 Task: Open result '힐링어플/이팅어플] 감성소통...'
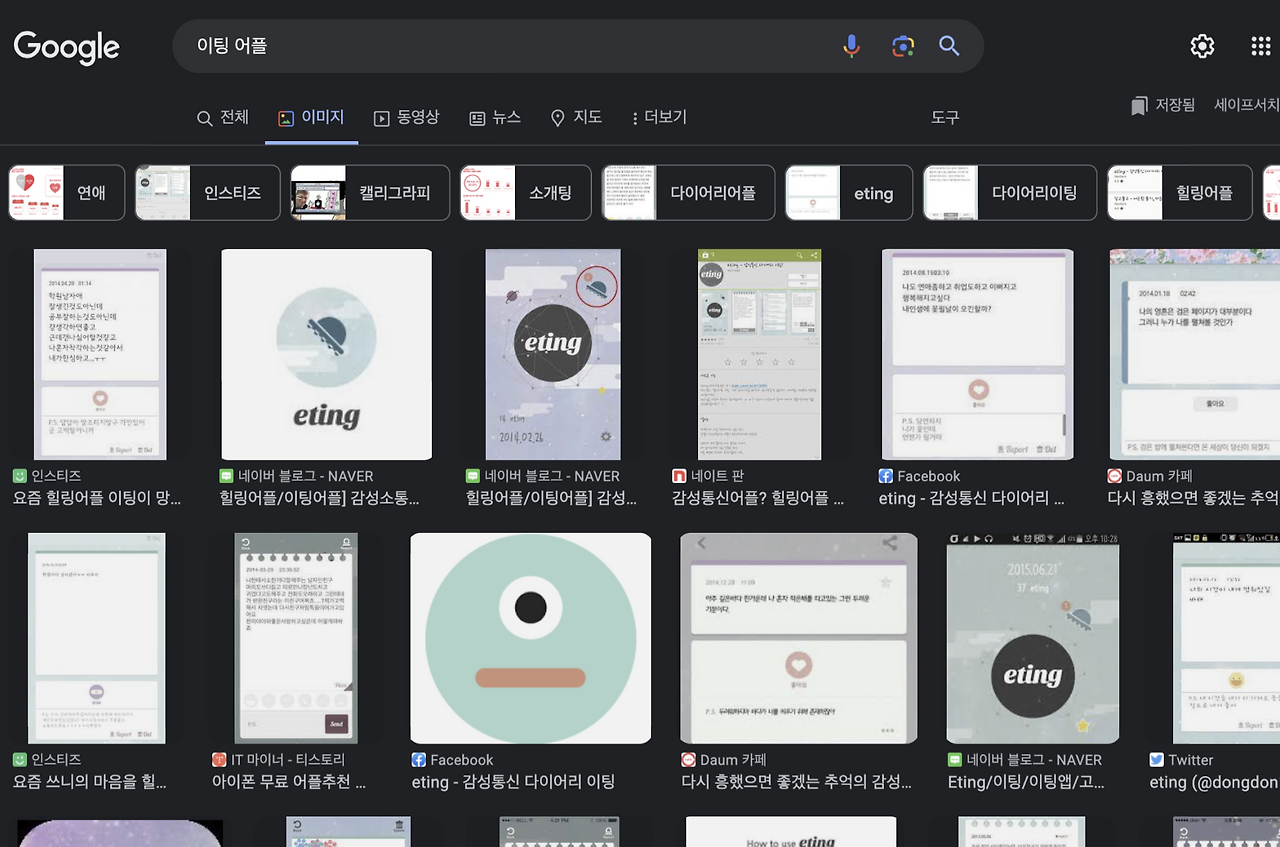pos(319,498)
